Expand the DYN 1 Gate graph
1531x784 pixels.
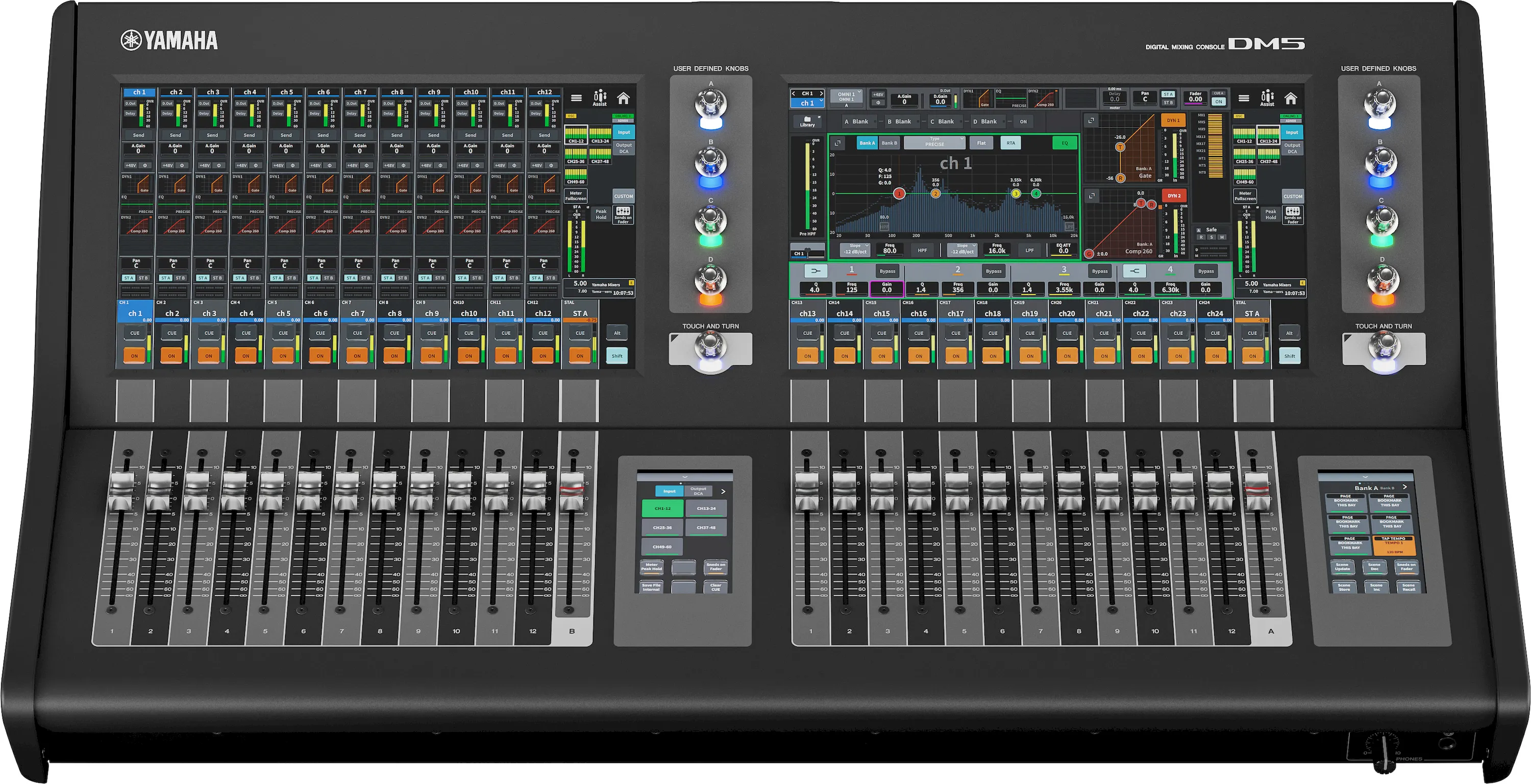coord(1091,120)
